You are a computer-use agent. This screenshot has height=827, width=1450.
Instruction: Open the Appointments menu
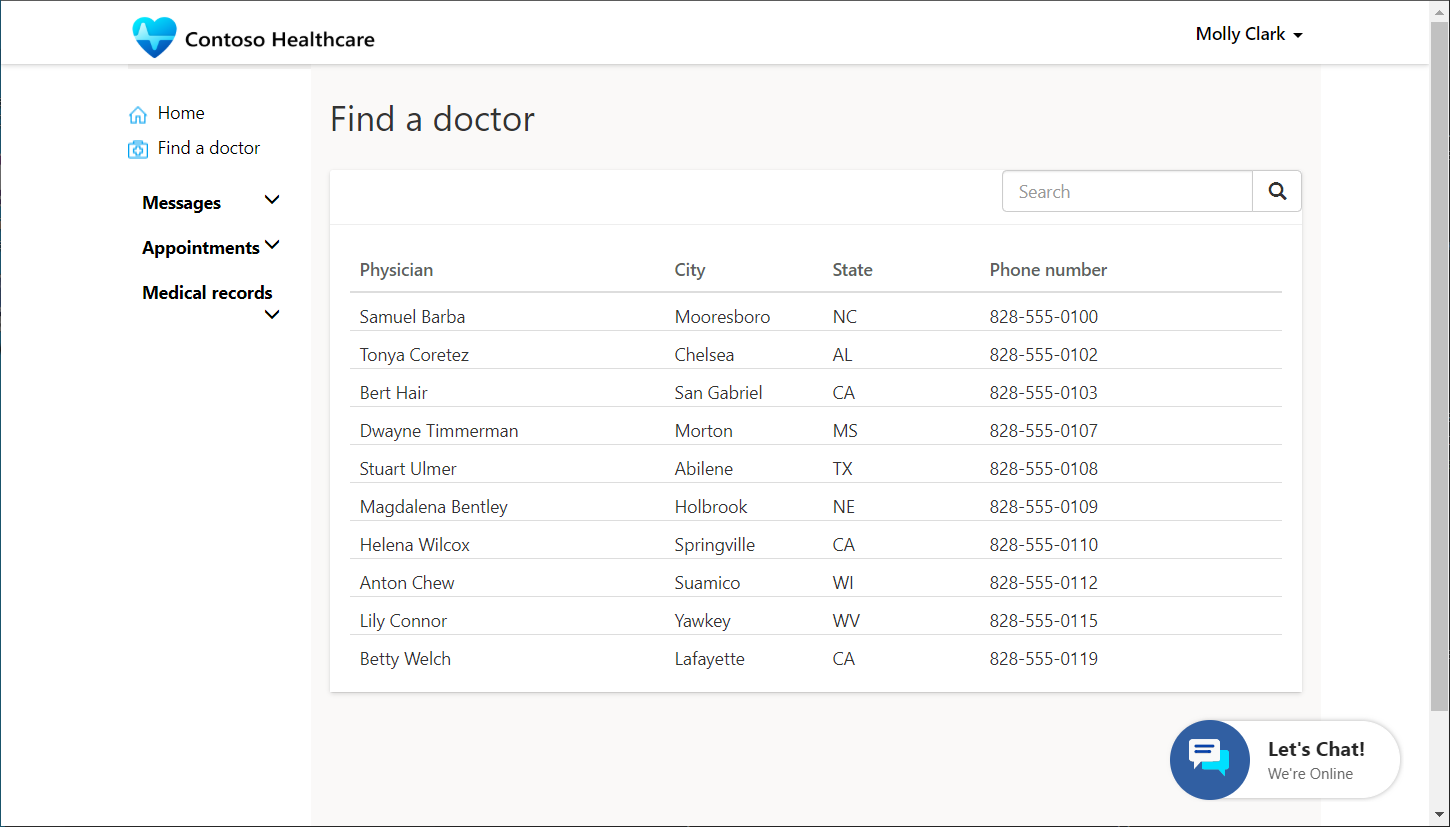(201, 248)
